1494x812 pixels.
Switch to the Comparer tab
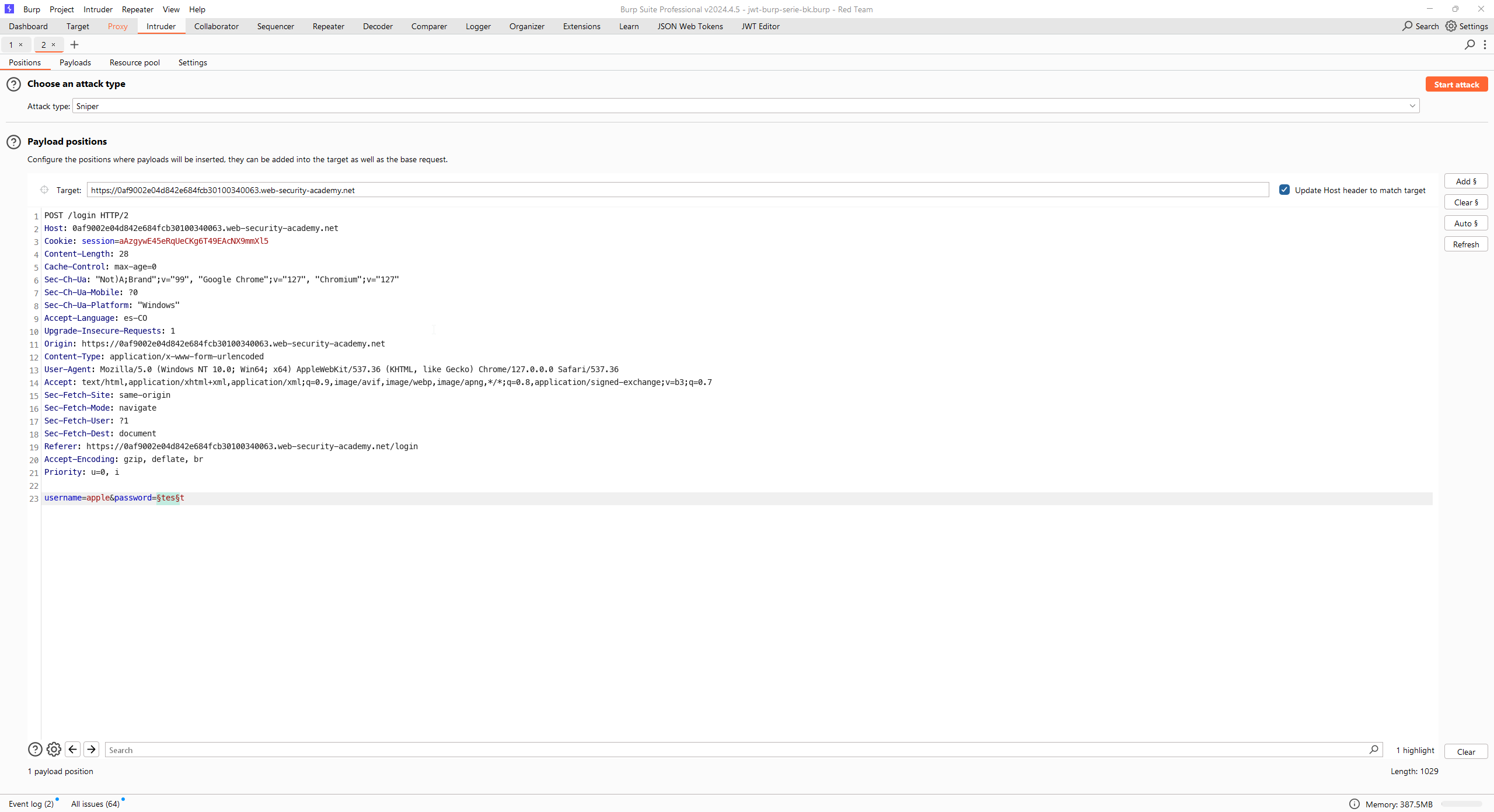429,26
